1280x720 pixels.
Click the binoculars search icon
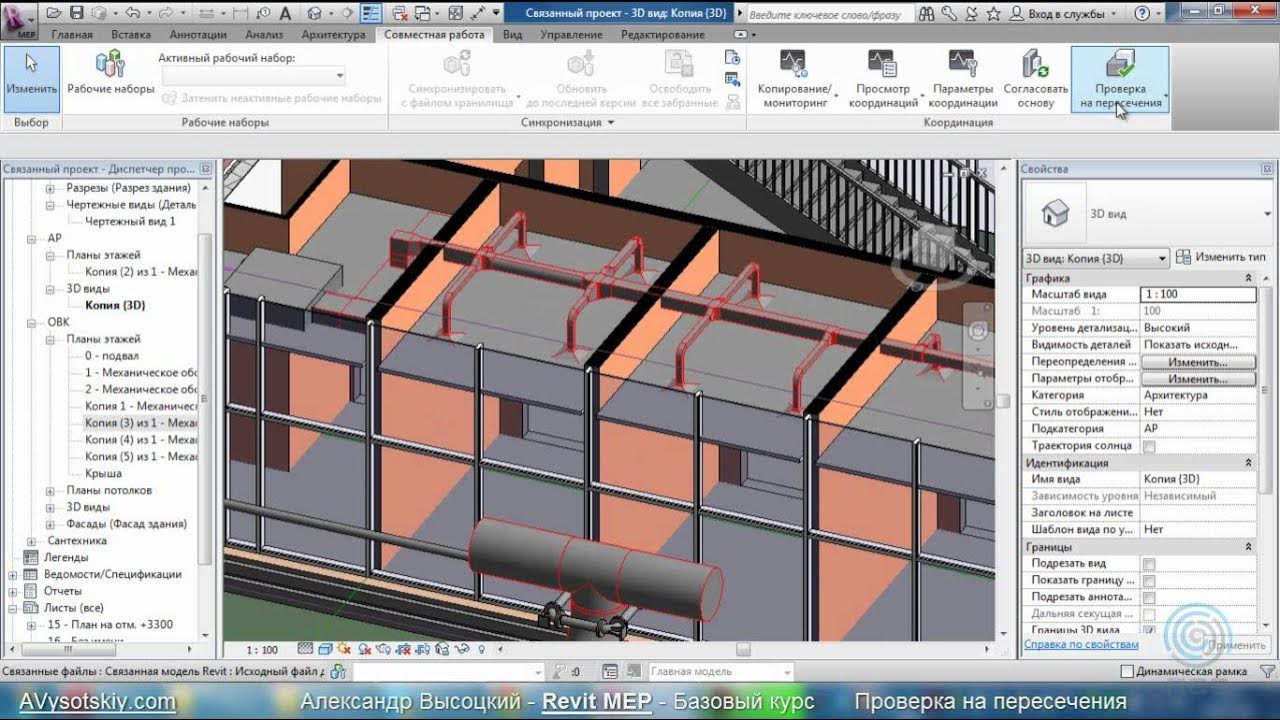[927, 14]
